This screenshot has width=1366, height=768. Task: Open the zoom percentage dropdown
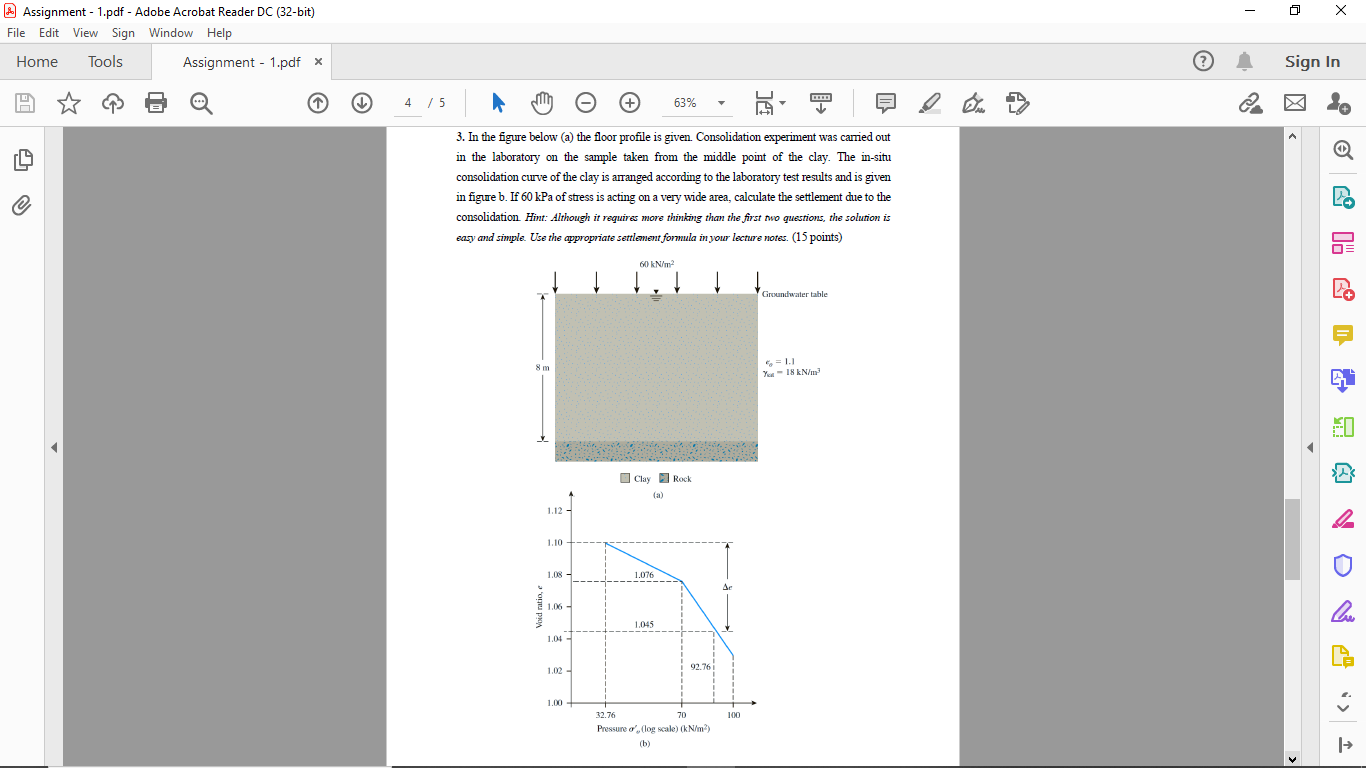tap(719, 103)
